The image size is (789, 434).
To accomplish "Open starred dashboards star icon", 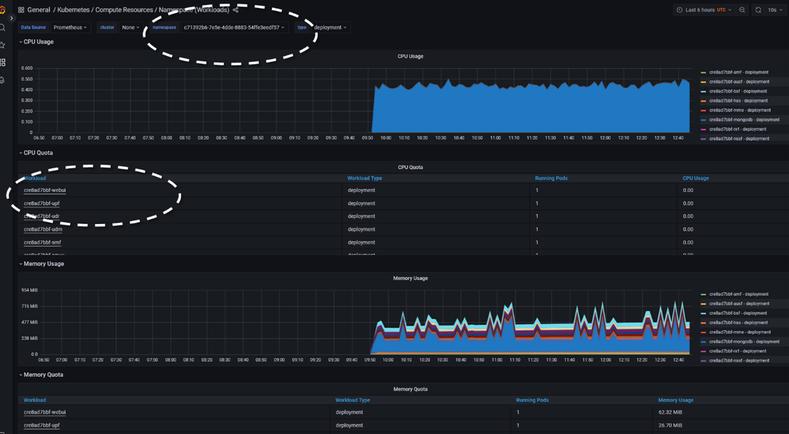I will pyautogui.click(x=3, y=45).
